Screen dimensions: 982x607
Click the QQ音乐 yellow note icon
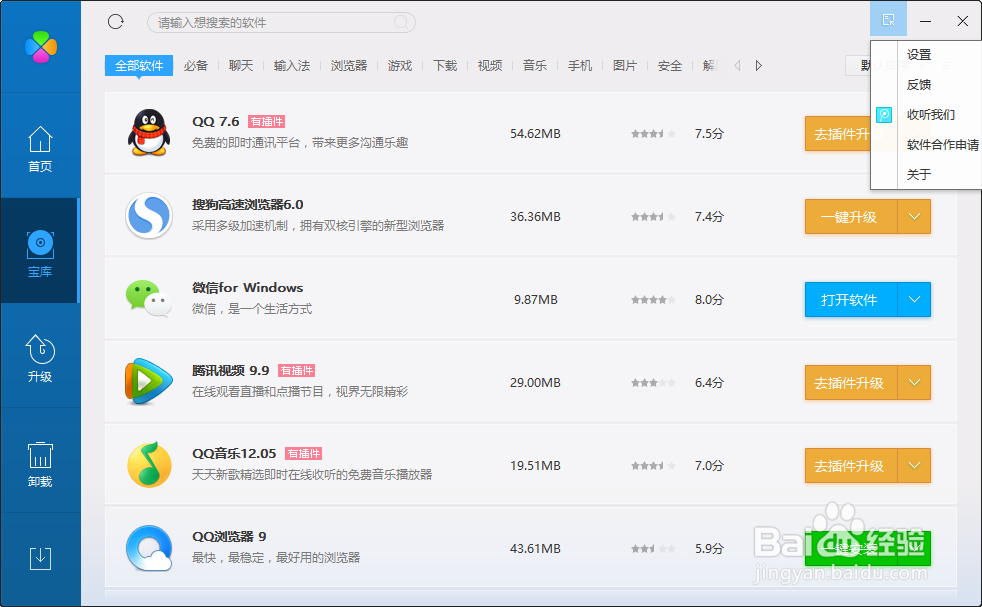click(x=149, y=465)
